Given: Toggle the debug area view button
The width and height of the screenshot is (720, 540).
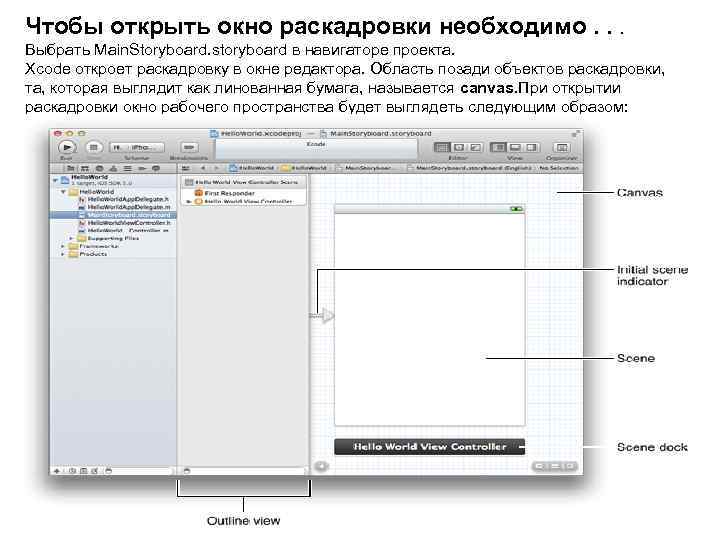Looking at the screenshot, I should pos(515,147).
